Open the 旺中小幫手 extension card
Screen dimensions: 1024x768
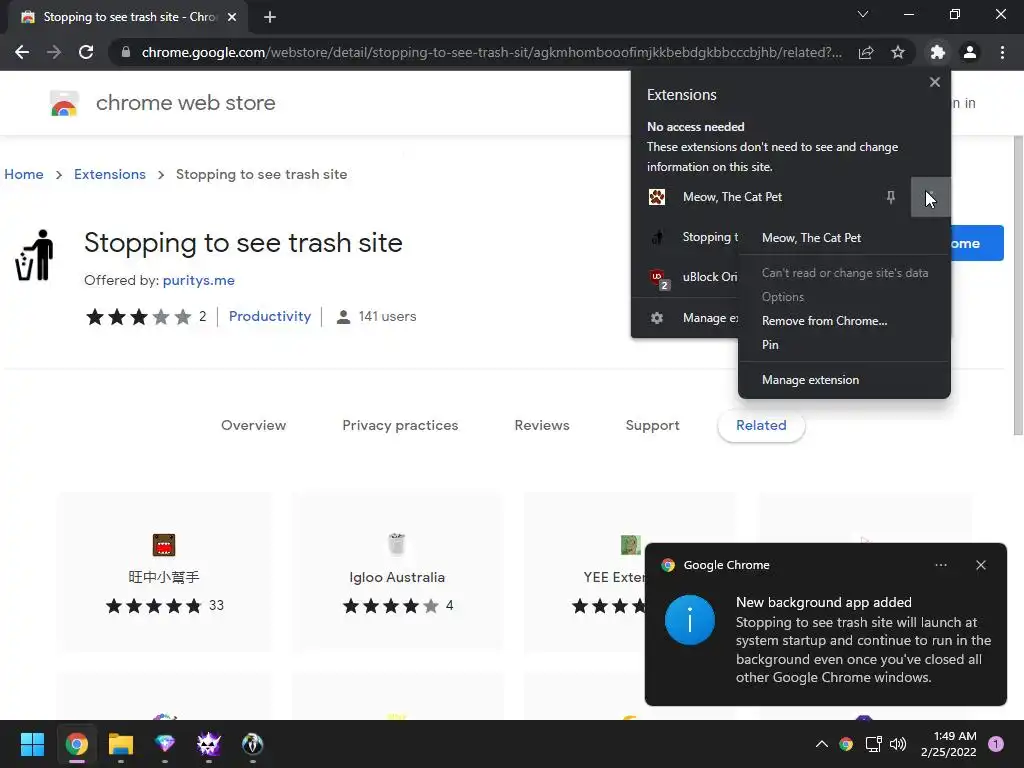tap(164, 572)
